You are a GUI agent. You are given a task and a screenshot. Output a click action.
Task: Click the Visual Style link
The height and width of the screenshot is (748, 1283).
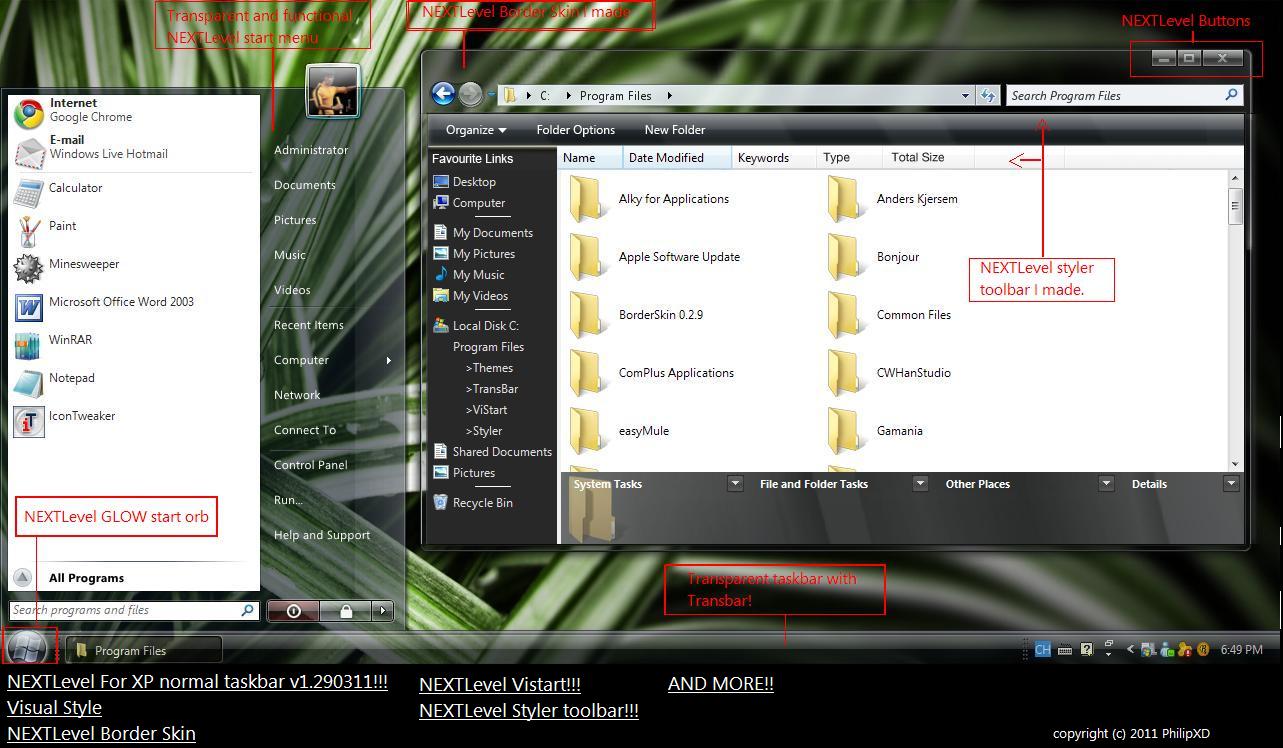tap(54, 708)
